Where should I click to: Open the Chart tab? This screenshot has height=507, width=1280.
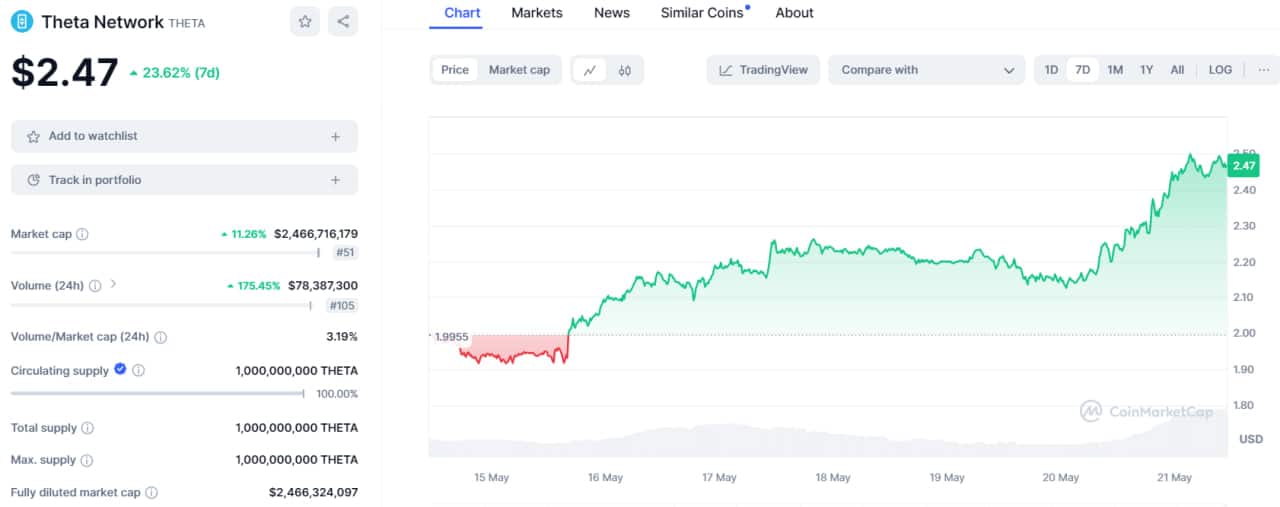click(462, 13)
